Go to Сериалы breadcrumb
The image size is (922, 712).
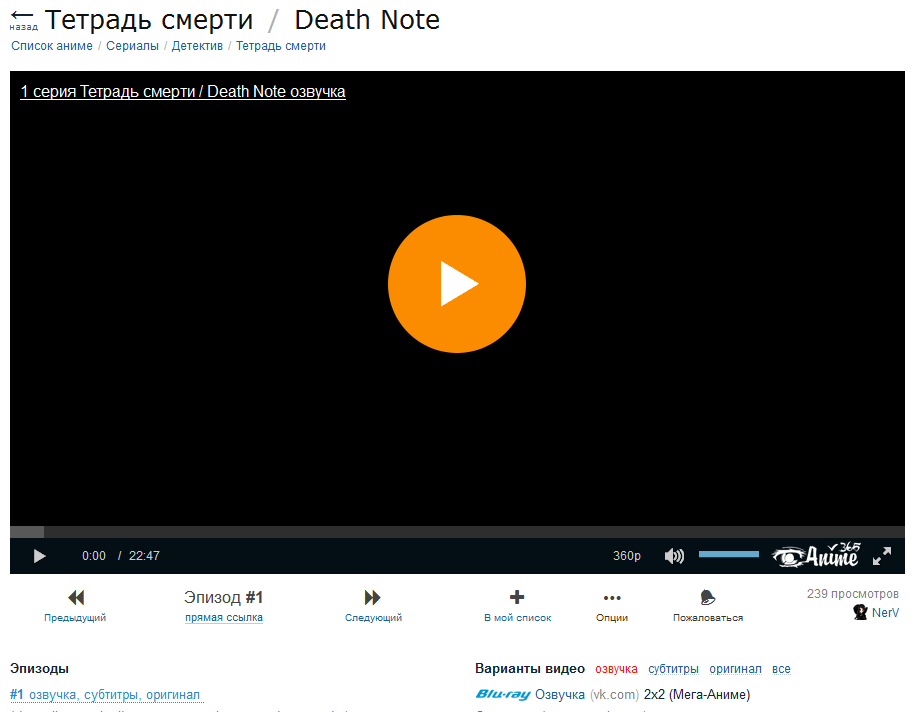pos(132,46)
